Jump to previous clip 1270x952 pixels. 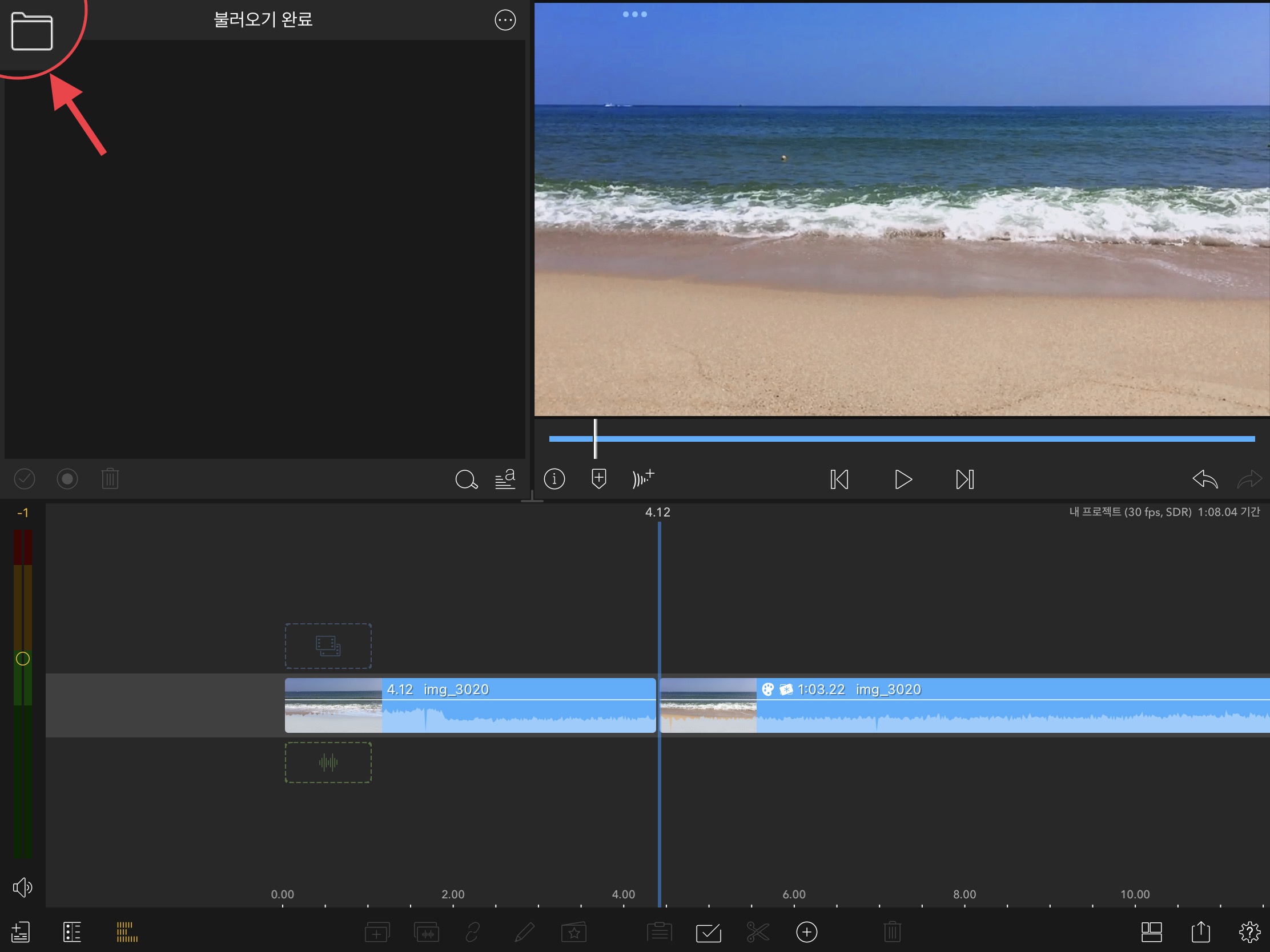[x=839, y=480]
